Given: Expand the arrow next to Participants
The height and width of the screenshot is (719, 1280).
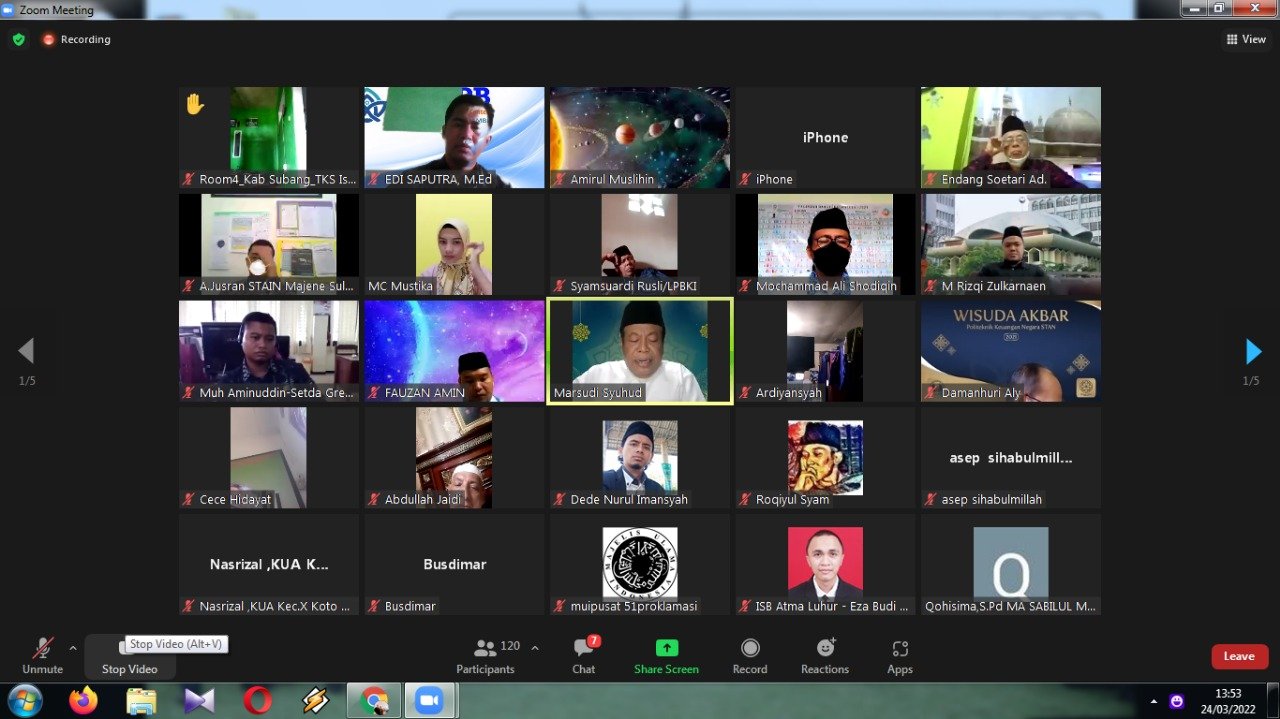Looking at the screenshot, I should (534, 648).
